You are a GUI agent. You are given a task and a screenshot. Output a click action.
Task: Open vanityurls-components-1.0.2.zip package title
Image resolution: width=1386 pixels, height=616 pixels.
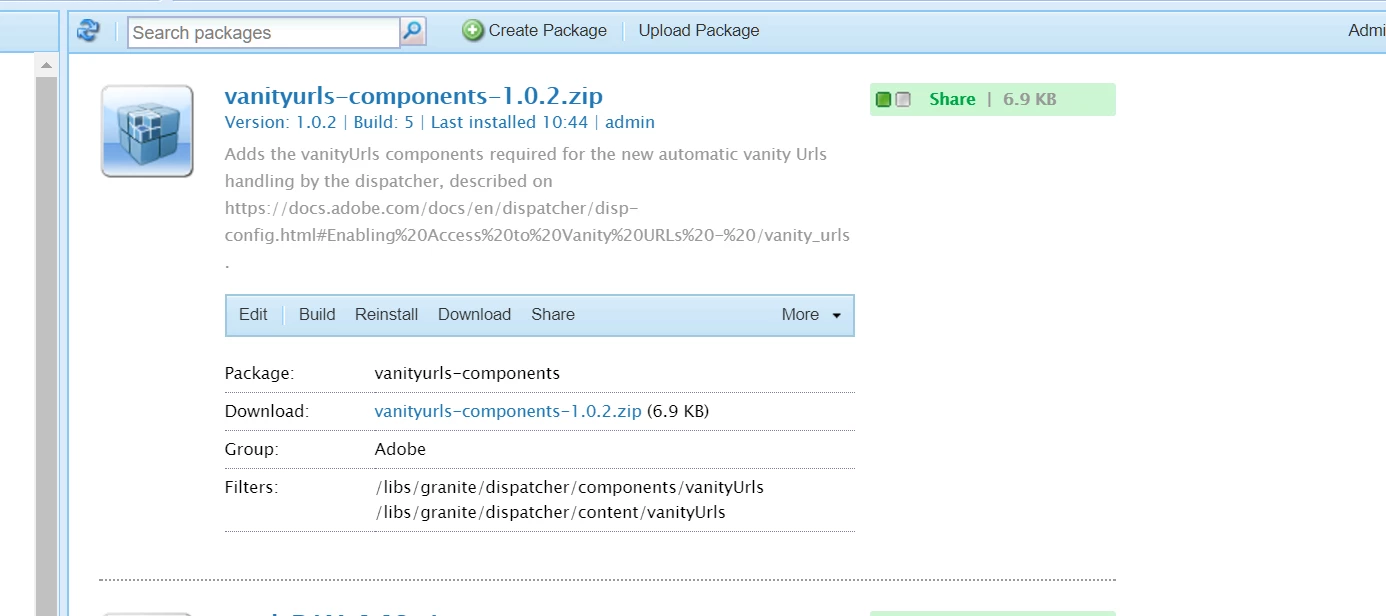[x=414, y=96]
